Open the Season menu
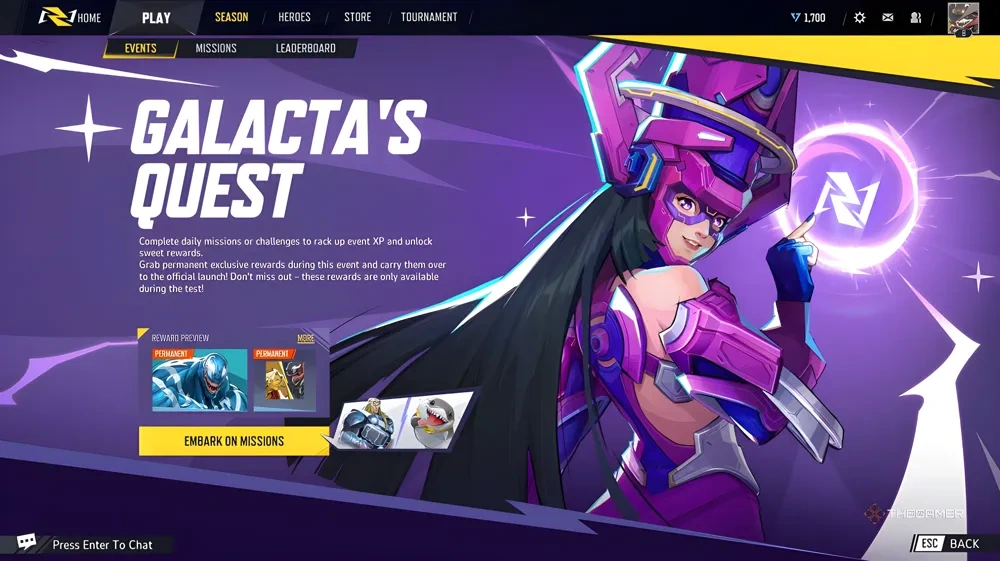Viewport: 1000px width, 561px height. 232,17
